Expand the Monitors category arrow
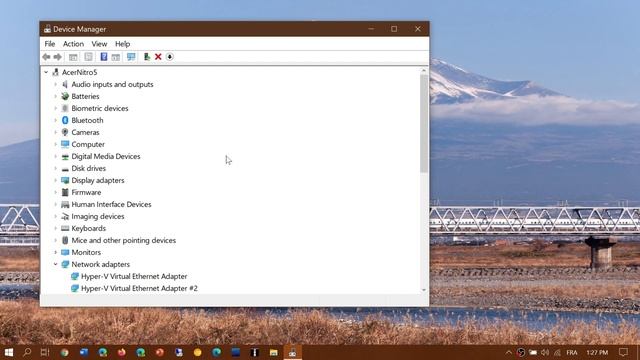This screenshot has height=360, width=640. click(56, 253)
